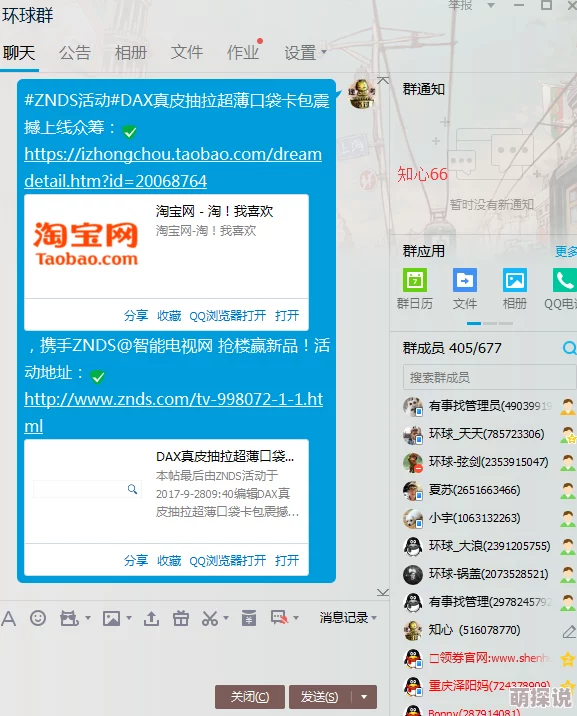The height and width of the screenshot is (716, 577).
Task: Switch to the 公告 tab
Action: point(75,53)
